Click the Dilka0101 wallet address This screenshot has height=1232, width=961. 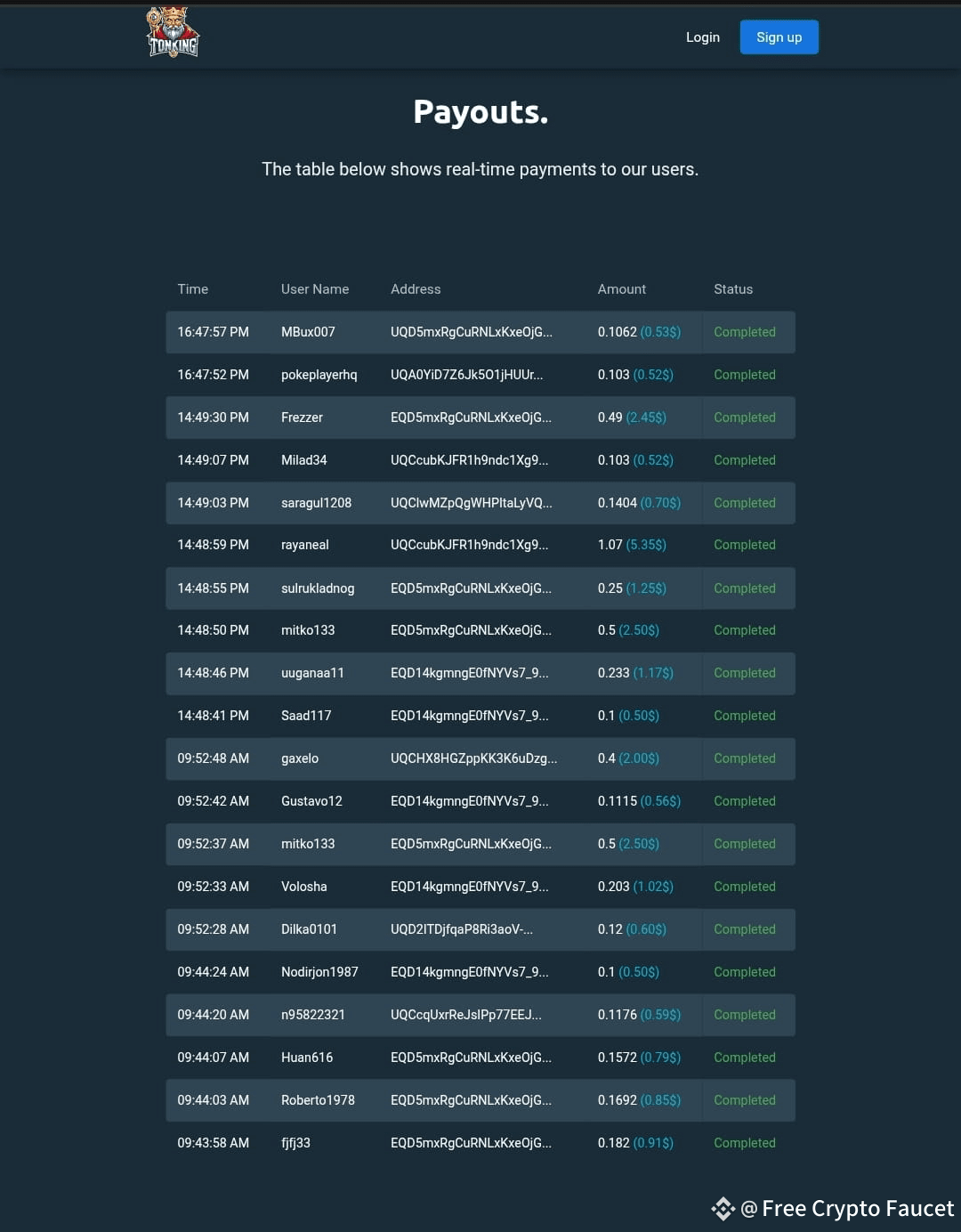tap(462, 929)
